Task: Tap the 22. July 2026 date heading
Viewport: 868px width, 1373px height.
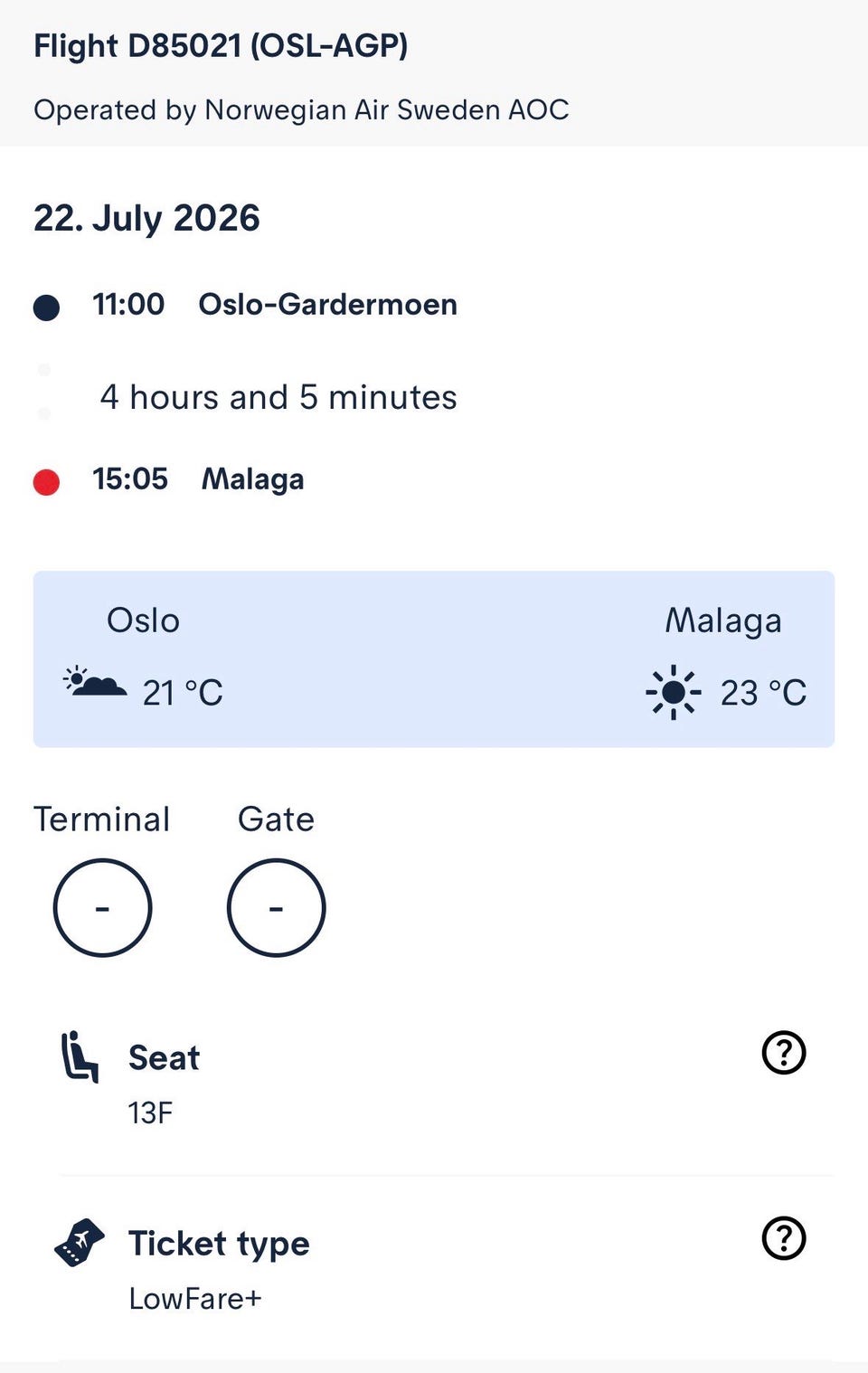Action: 146,218
